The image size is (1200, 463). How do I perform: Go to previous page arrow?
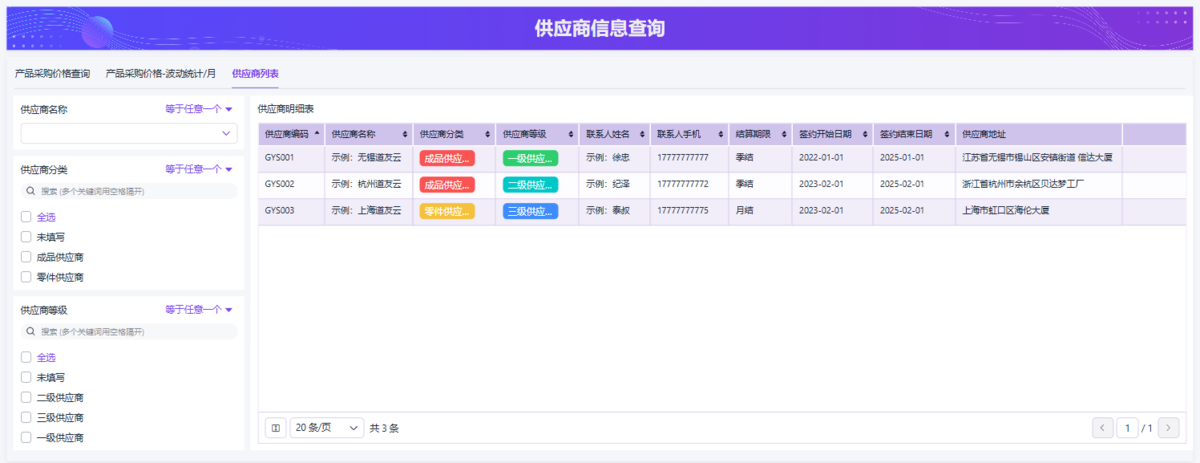pos(1103,428)
